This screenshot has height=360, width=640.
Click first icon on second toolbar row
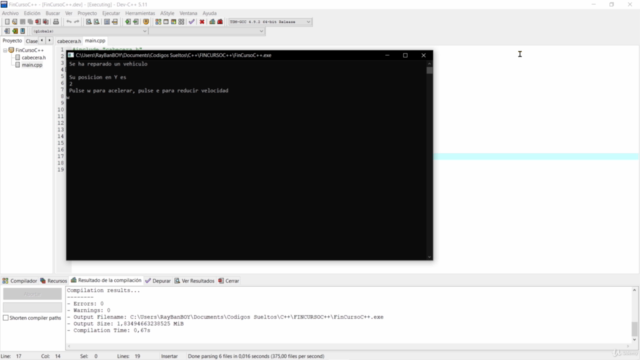(7, 31)
